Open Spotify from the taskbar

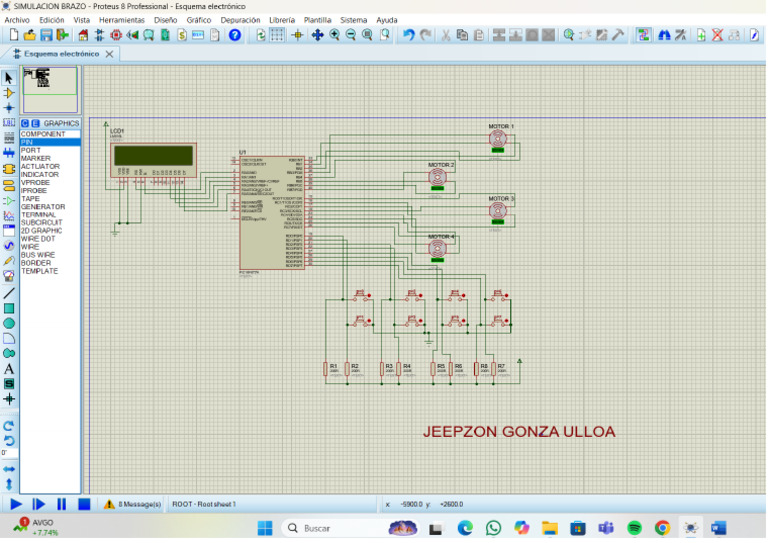635,528
